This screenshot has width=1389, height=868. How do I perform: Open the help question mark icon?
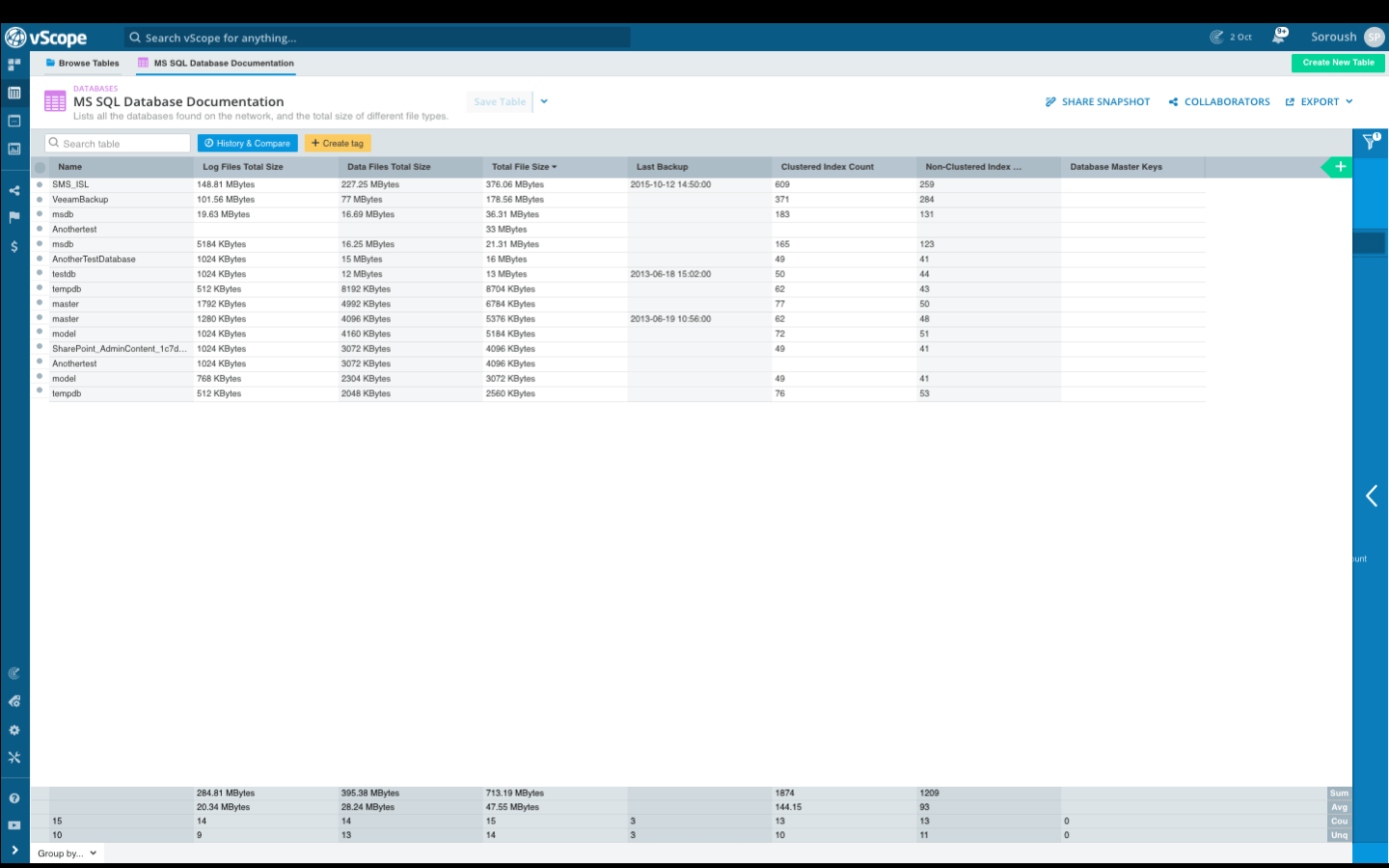click(x=14, y=799)
